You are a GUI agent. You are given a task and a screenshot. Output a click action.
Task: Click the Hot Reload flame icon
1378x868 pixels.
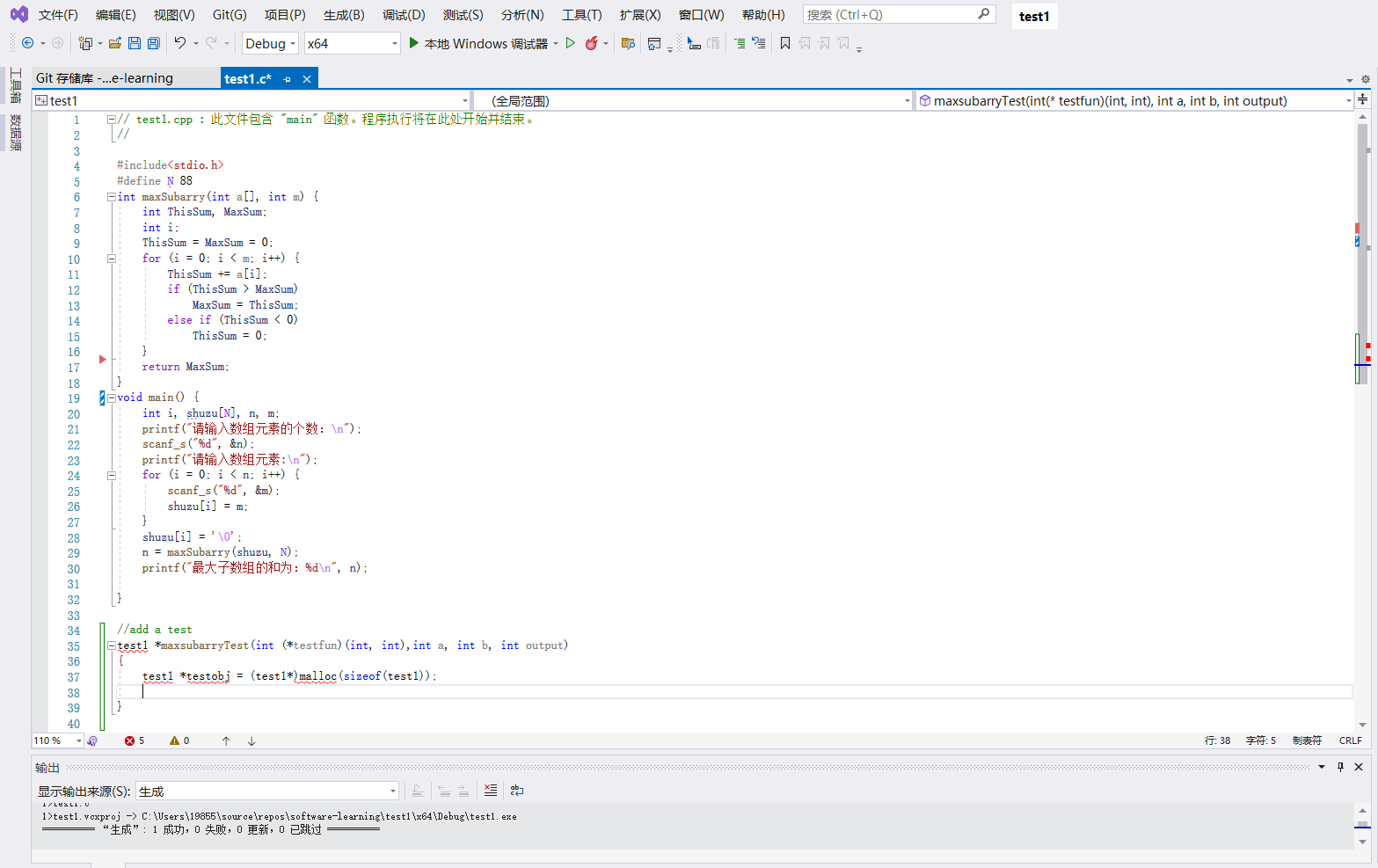coord(592,43)
